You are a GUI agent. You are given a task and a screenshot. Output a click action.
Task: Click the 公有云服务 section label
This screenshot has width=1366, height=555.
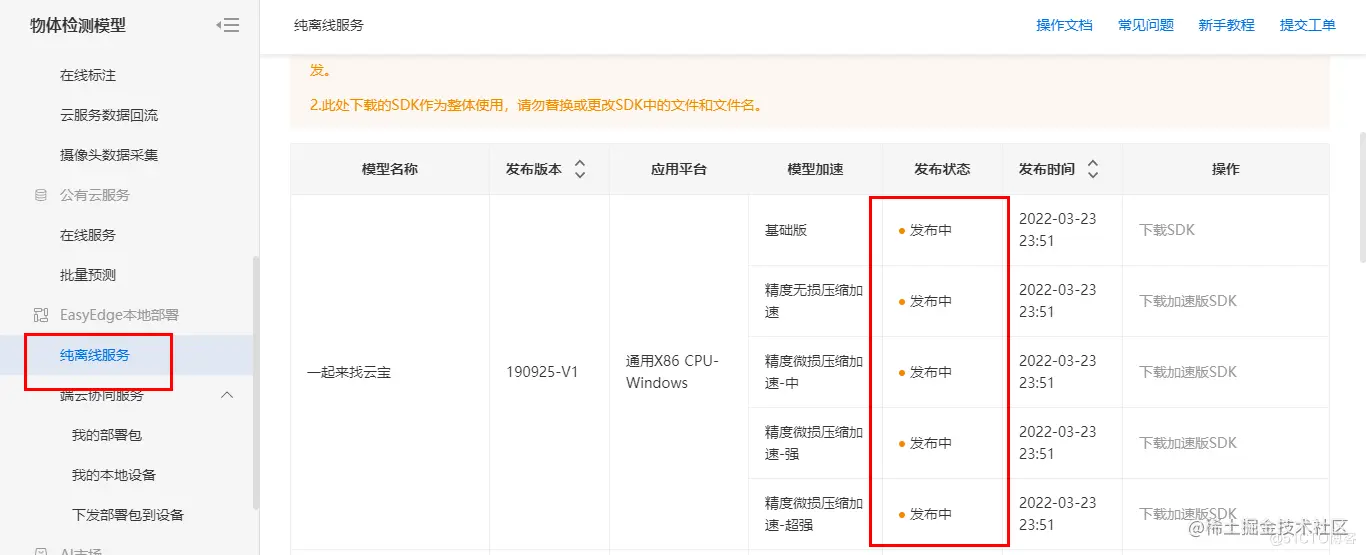95,195
